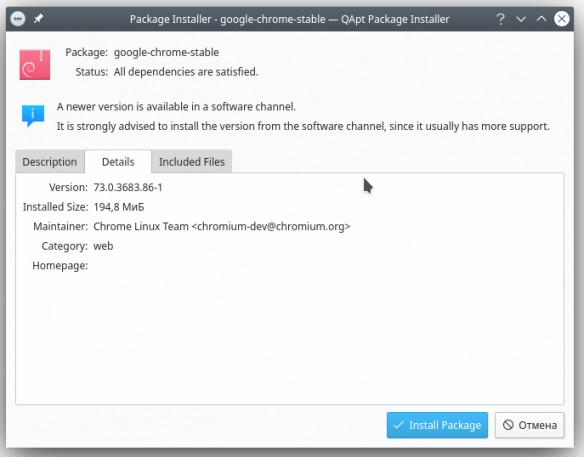Toggle the pin window icon
The image size is (584, 457).
point(38,19)
